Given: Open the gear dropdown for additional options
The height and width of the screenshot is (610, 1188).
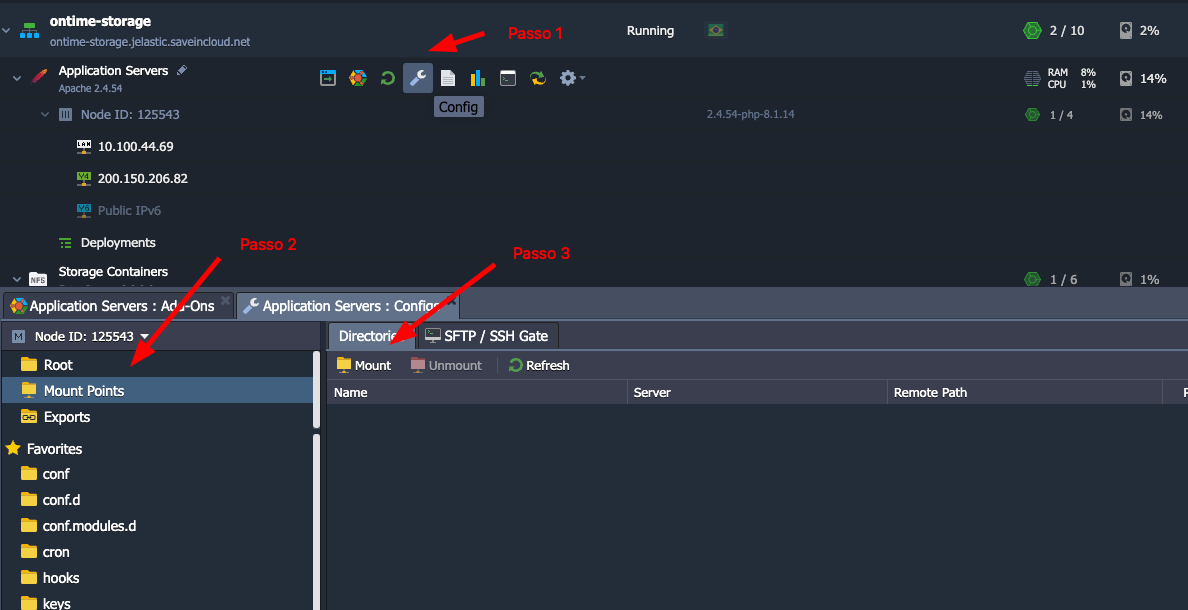Looking at the screenshot, I should [x=571, y=78].
